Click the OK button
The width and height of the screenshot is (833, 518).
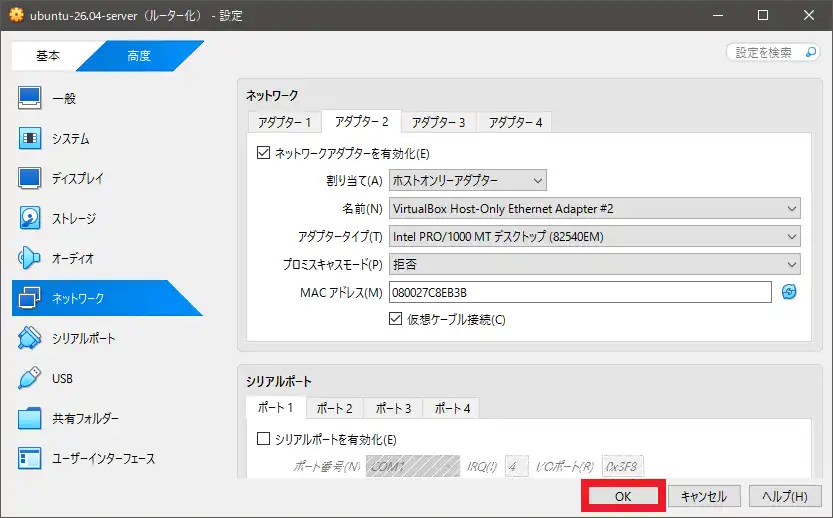click(x=623, y=496)
